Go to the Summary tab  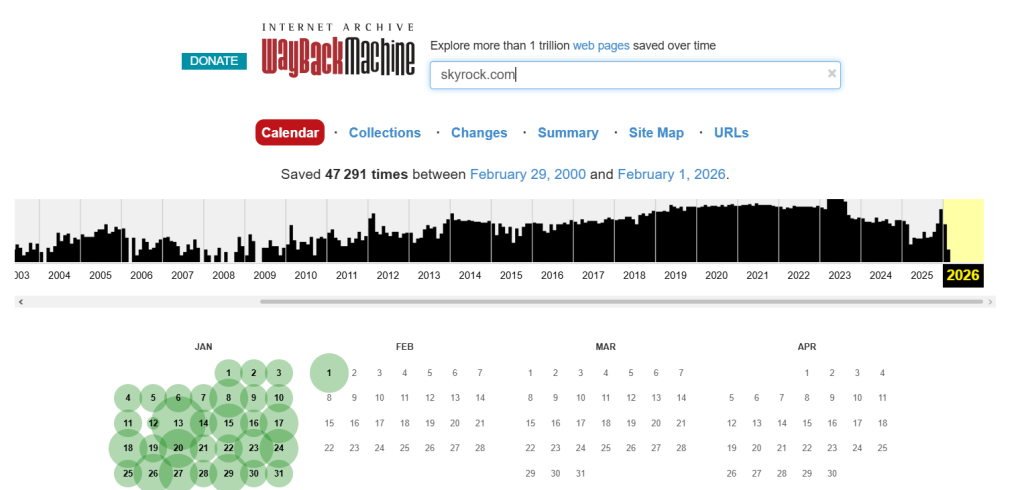[568, 133]
